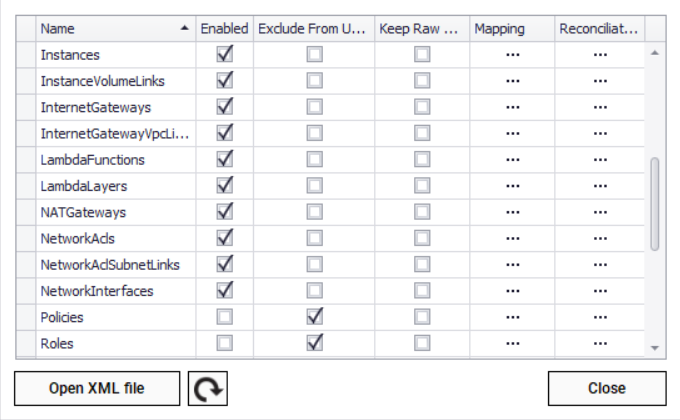Open Mapping ellipsis for Instances row
This screenshot has width=680, height=420.
[513, 55]
